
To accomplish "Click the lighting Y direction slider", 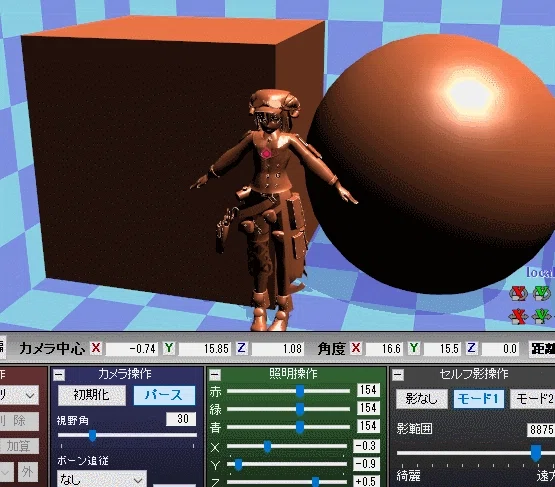I will [x=287, y=464].
